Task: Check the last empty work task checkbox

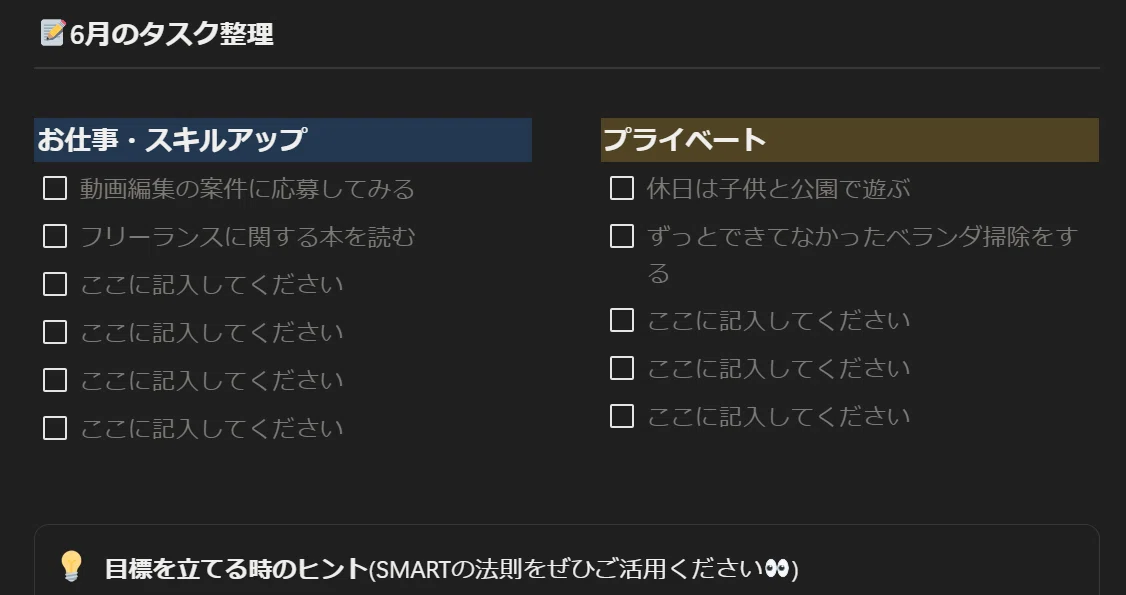Action: tap(55, 428)
